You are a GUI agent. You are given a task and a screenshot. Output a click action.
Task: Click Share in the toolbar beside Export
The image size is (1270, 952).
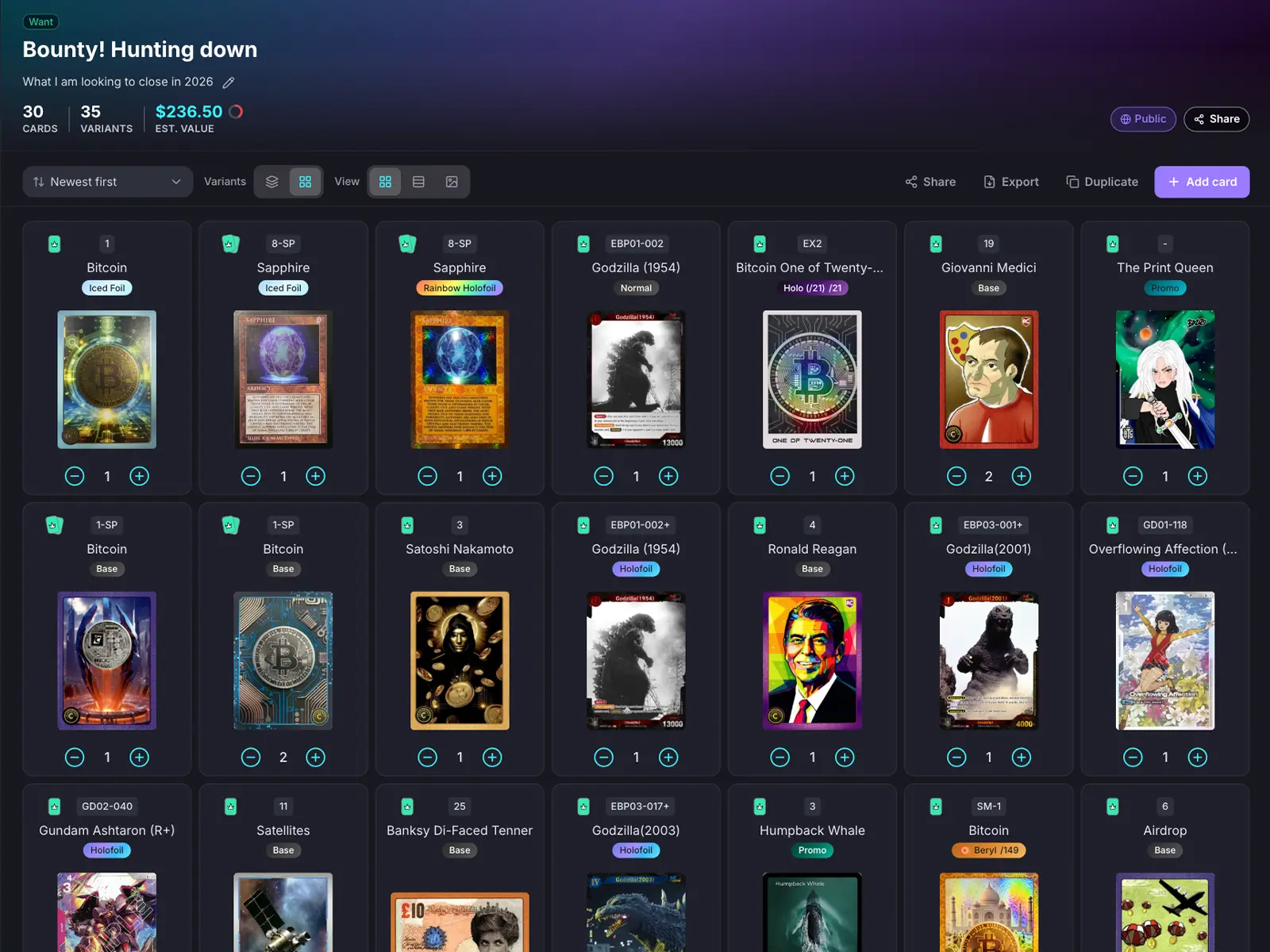click(930, 182)
